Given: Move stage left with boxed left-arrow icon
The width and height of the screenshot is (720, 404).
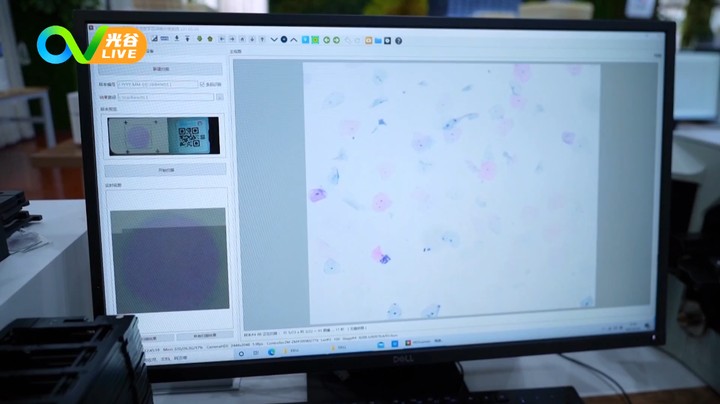Looking at the screenshot, I should click(222, 39).
